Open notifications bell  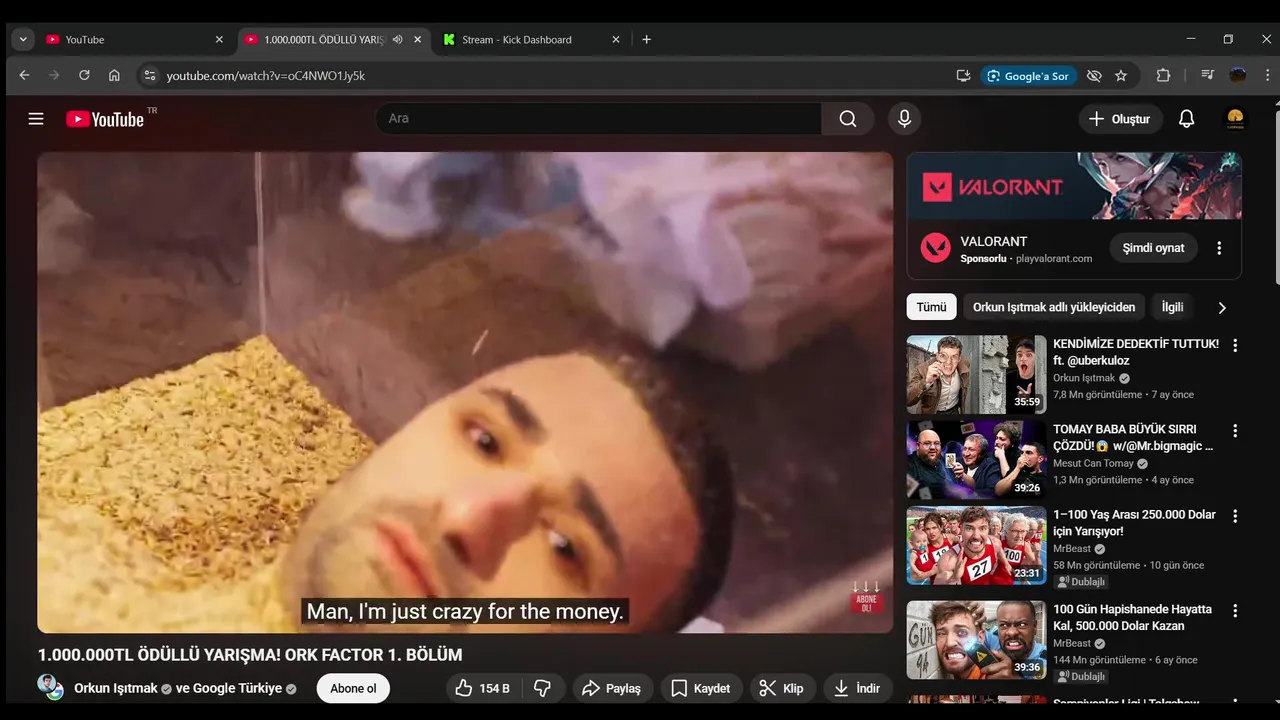(1186, 119)
